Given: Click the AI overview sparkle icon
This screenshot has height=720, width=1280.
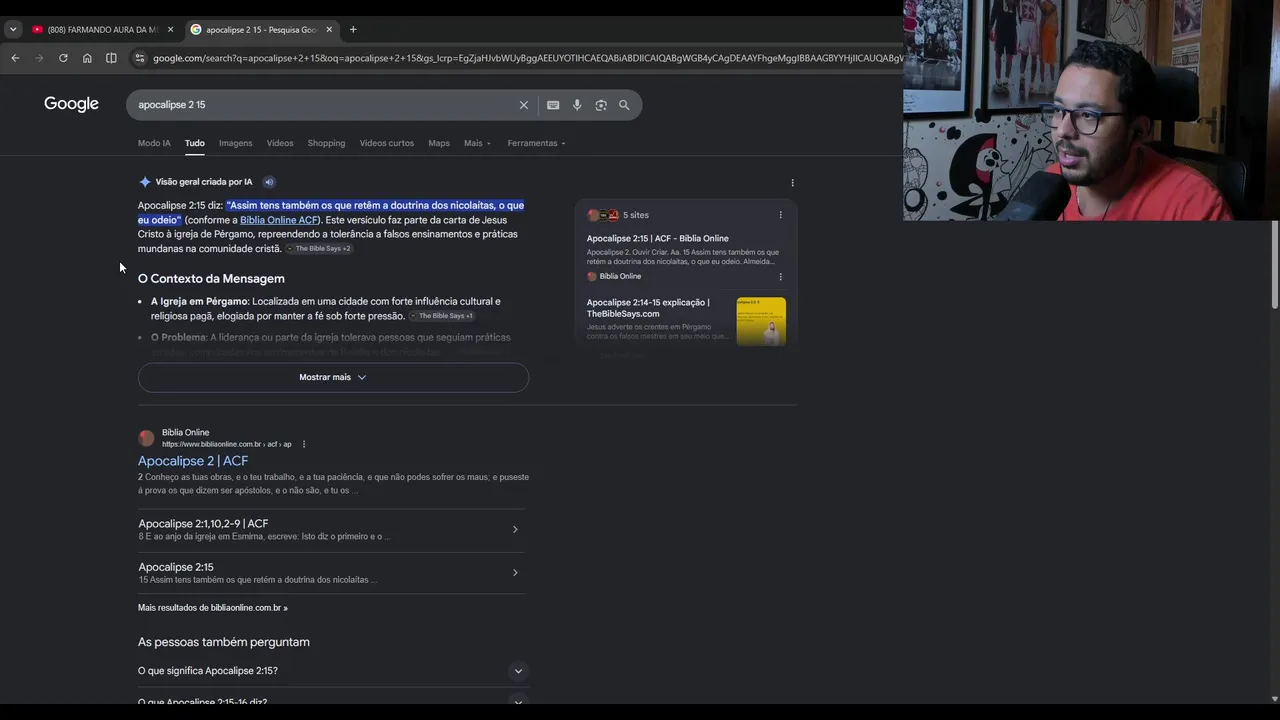Looking at the screenshot, I should click(145, 182).
